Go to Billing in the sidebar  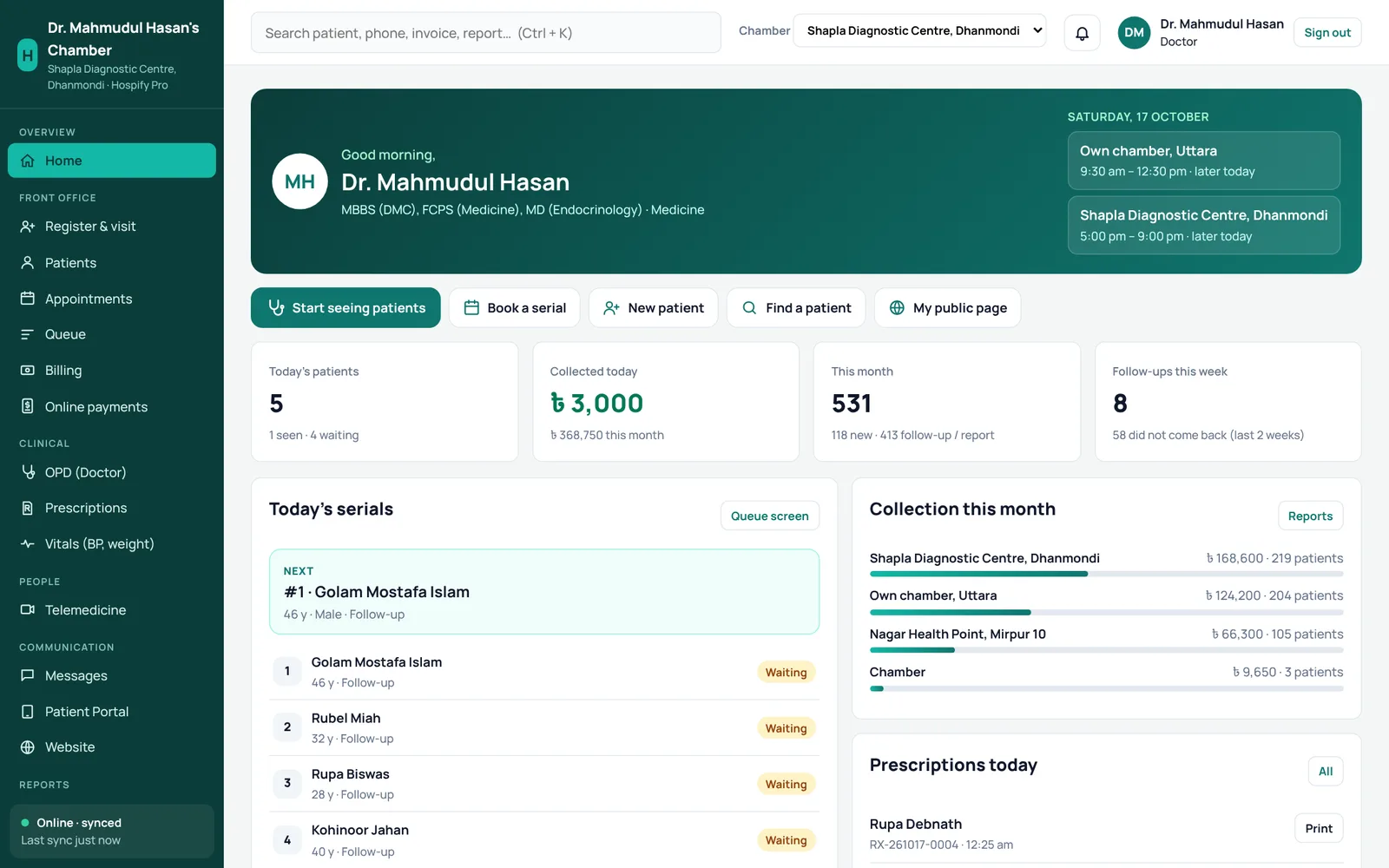point(112,371)
